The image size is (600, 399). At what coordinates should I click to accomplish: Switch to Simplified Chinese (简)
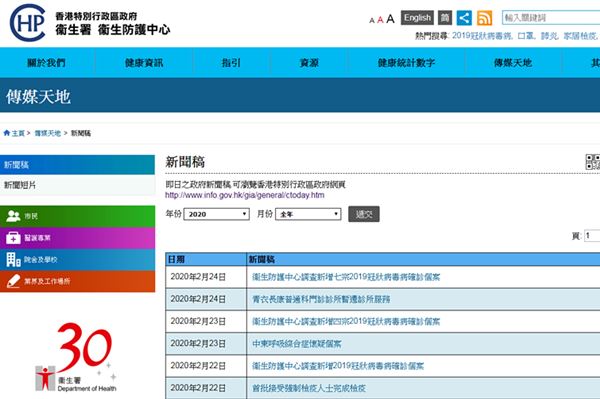click(445, 18)
